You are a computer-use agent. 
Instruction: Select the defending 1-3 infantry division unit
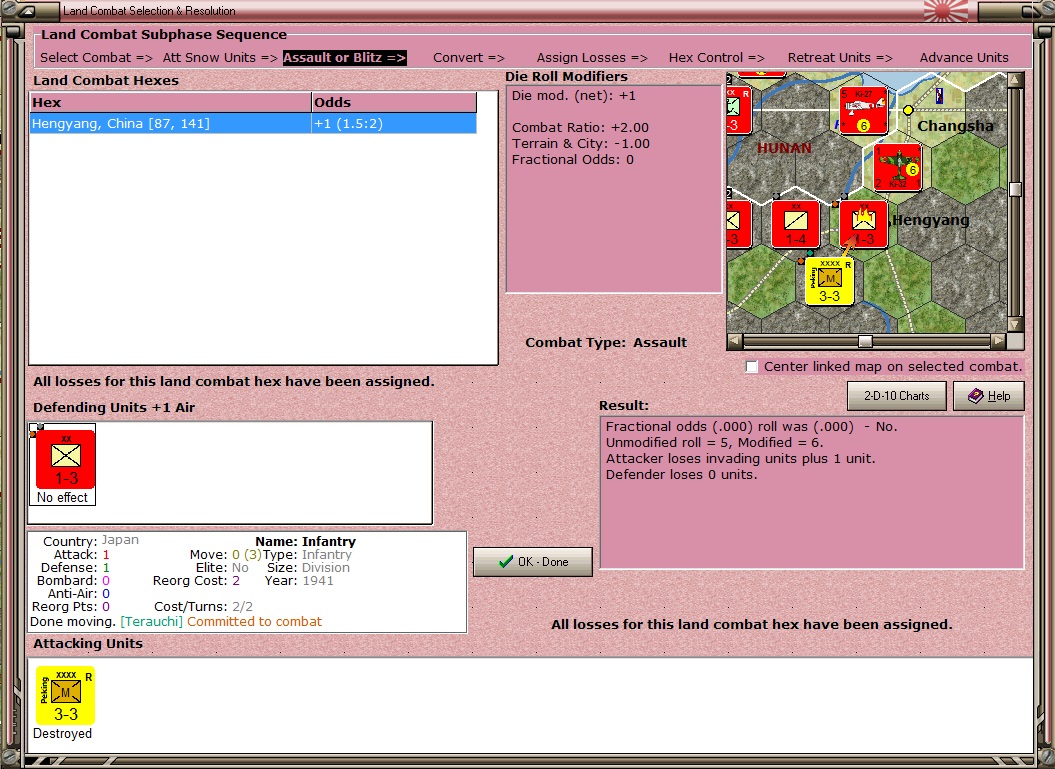point(65,459)
